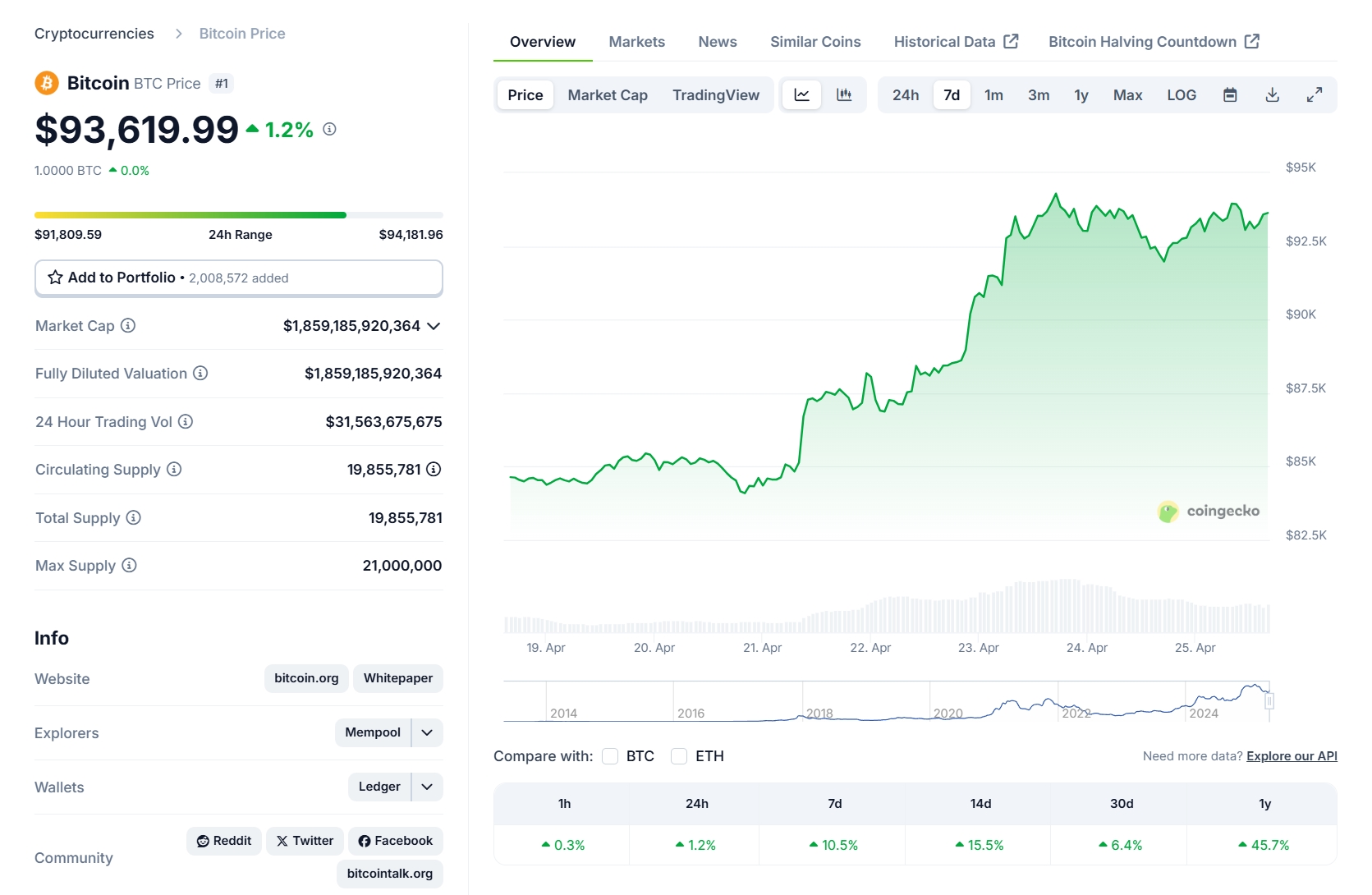
Task: Open bitcointalk.org community link
Action: click(x=390, y=874)
